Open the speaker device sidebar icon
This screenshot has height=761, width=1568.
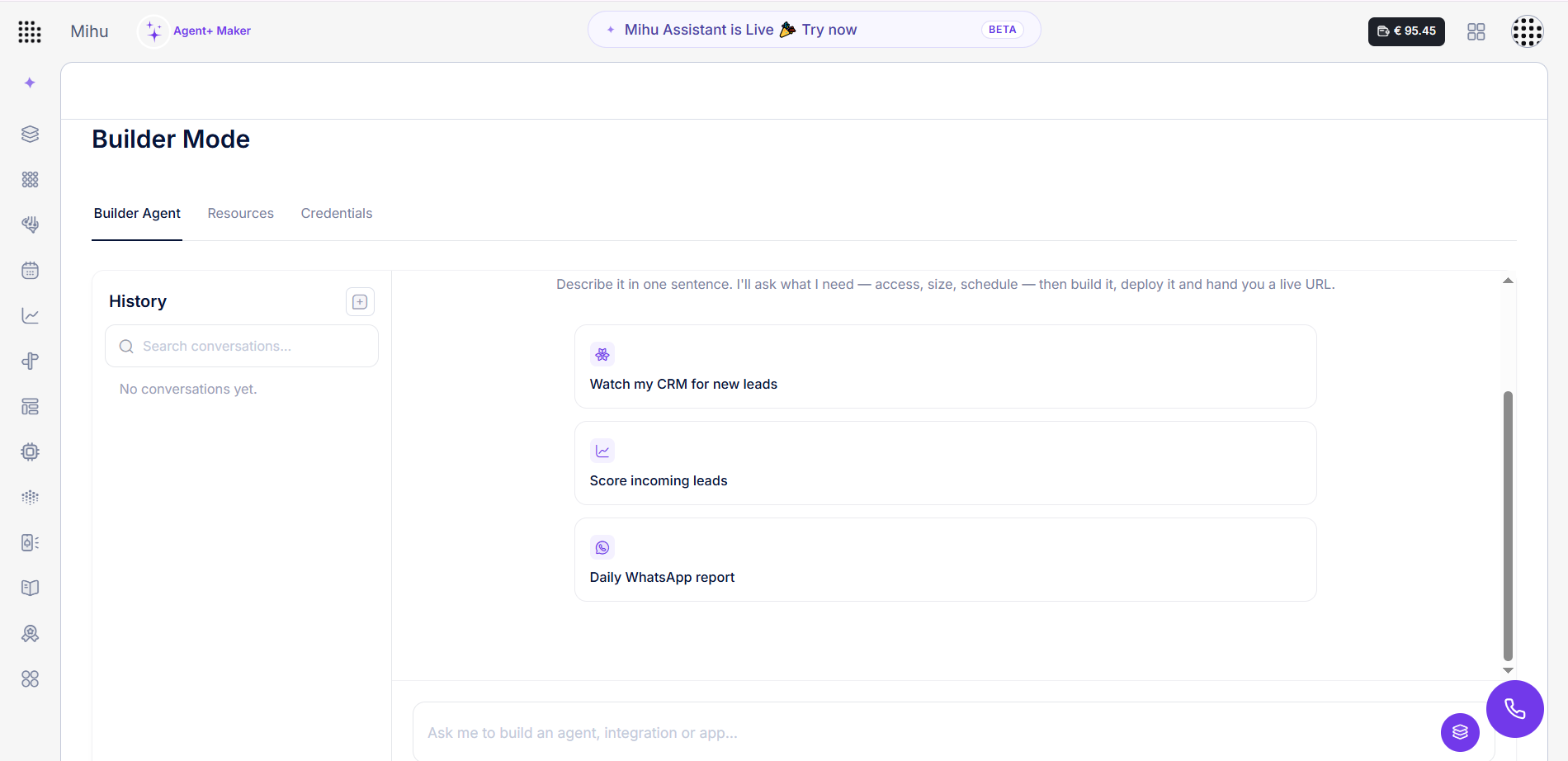tap(30, 542)
